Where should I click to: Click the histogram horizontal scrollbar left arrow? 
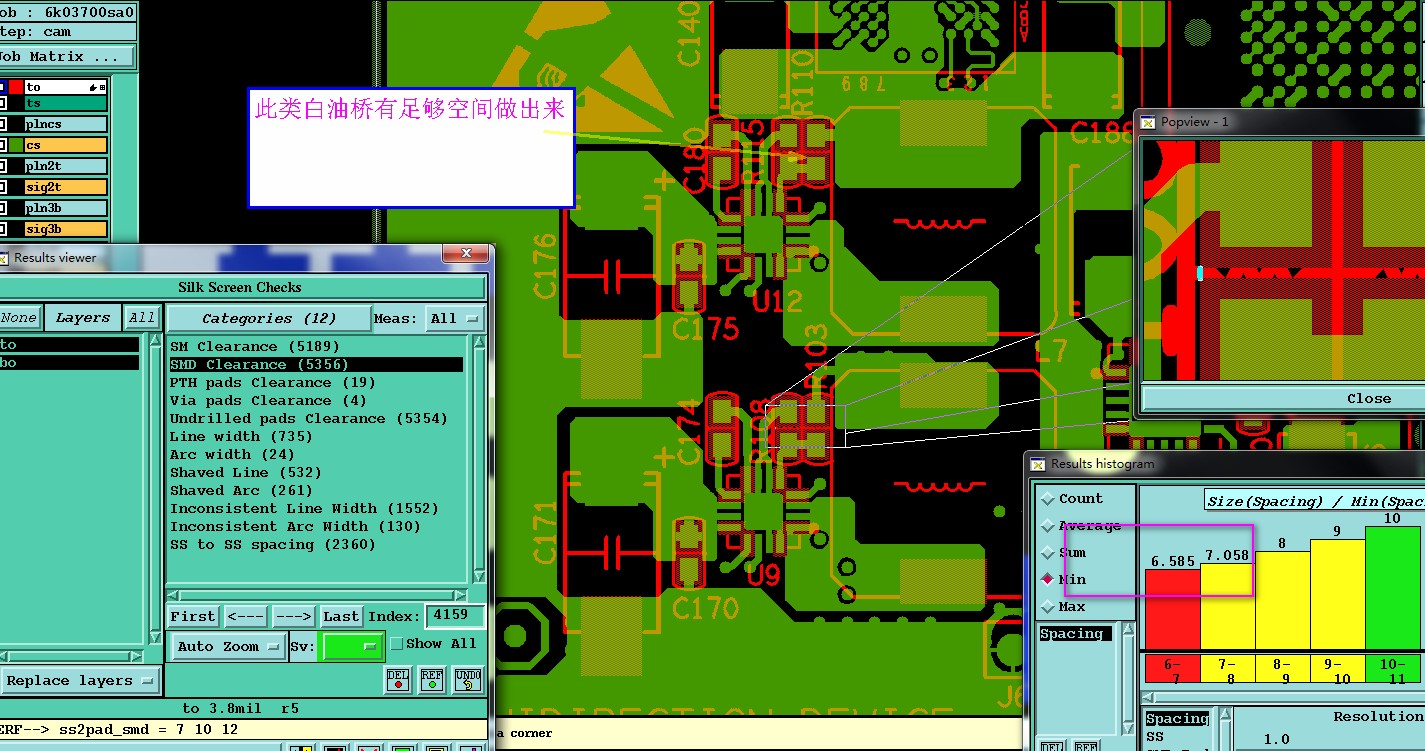[1148, 697]
